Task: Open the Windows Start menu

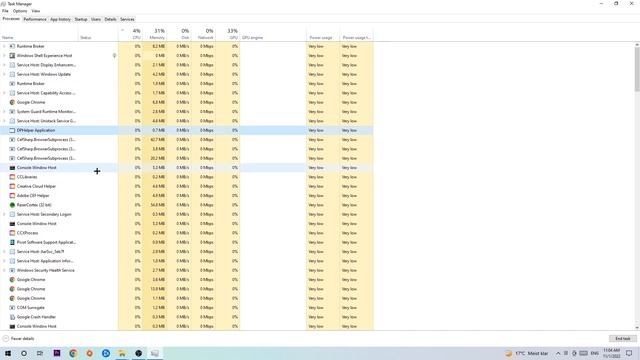Action: [8, 353]
